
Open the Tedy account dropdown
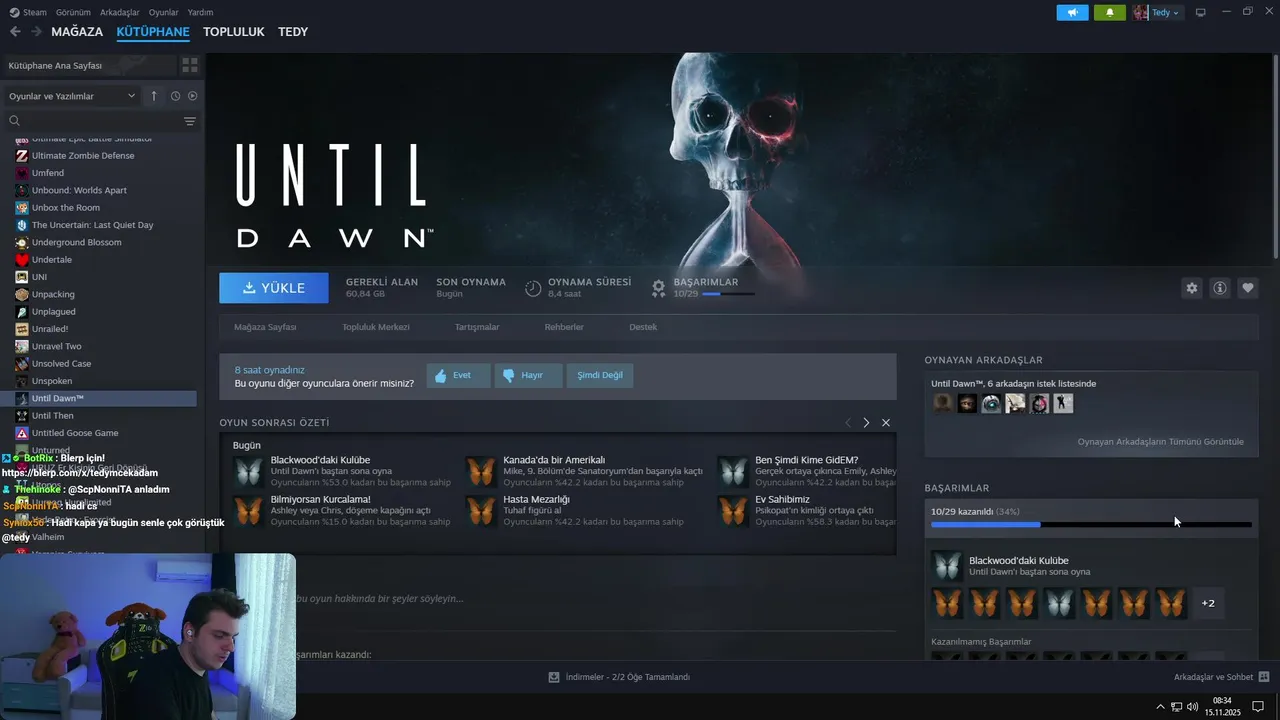[1157, 12]
